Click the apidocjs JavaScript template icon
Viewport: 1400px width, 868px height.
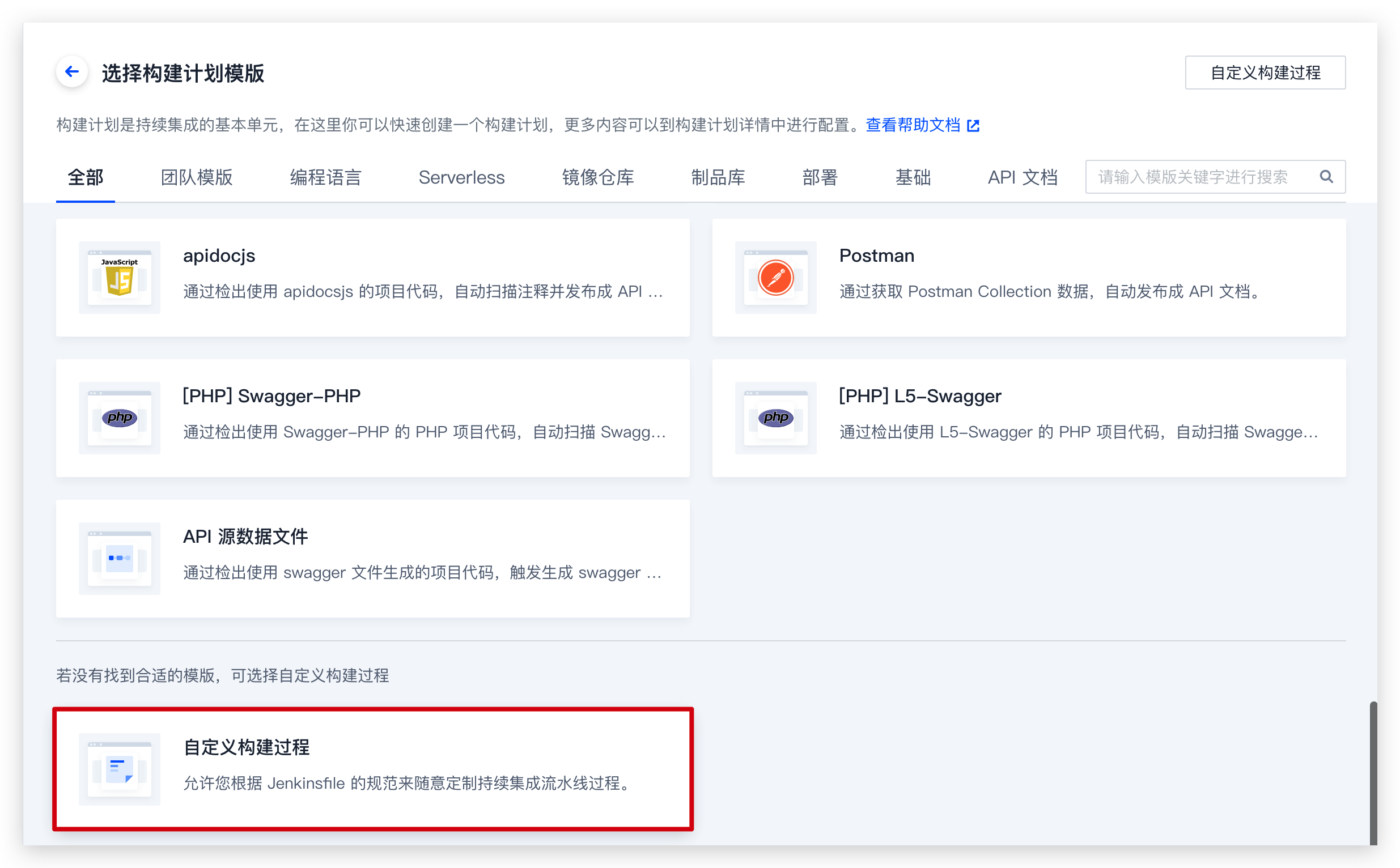pos(120,278)
